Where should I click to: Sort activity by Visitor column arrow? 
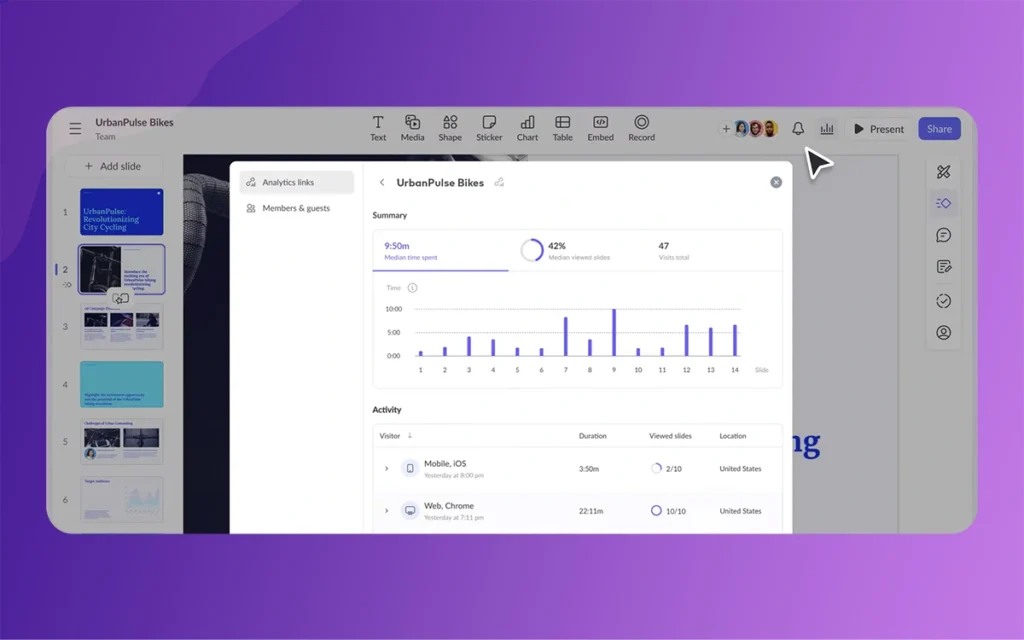(410, 436)
